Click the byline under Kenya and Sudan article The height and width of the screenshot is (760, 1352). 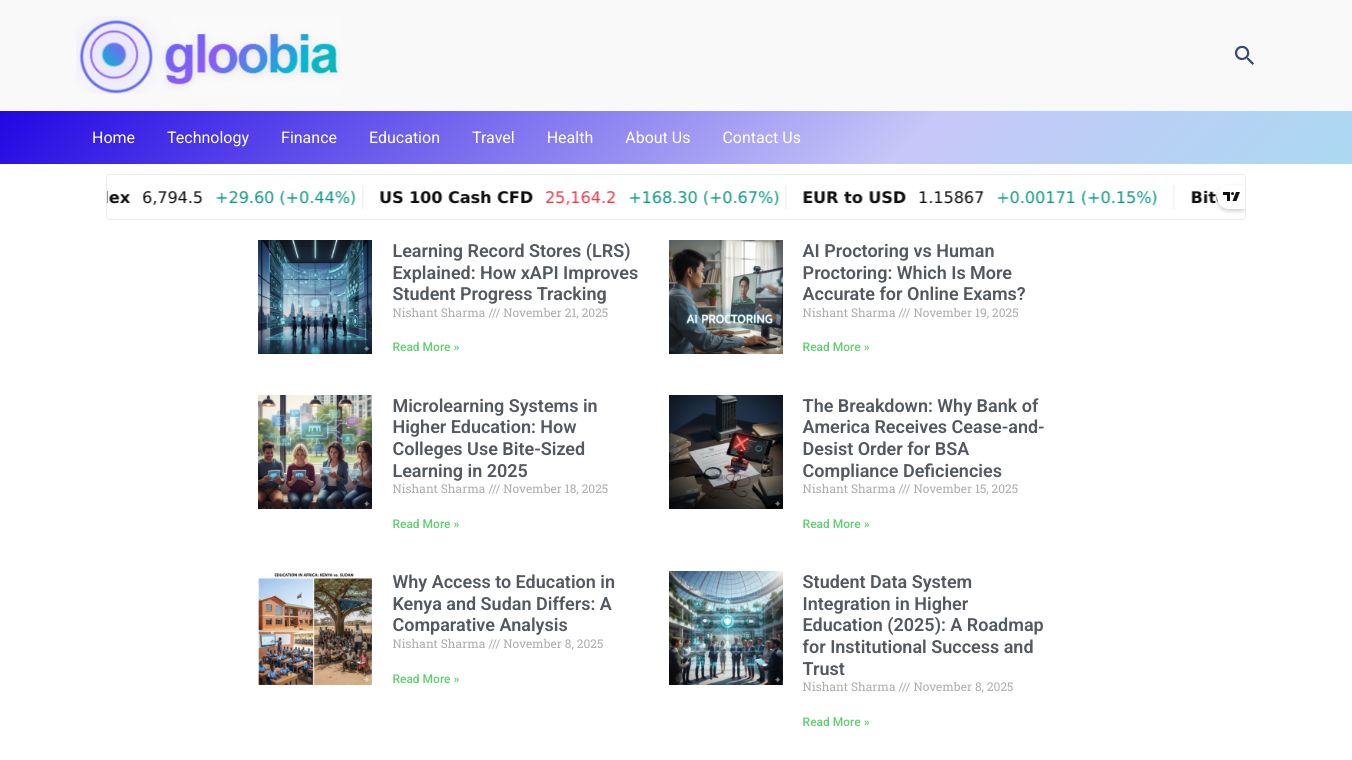pos(498,644)
